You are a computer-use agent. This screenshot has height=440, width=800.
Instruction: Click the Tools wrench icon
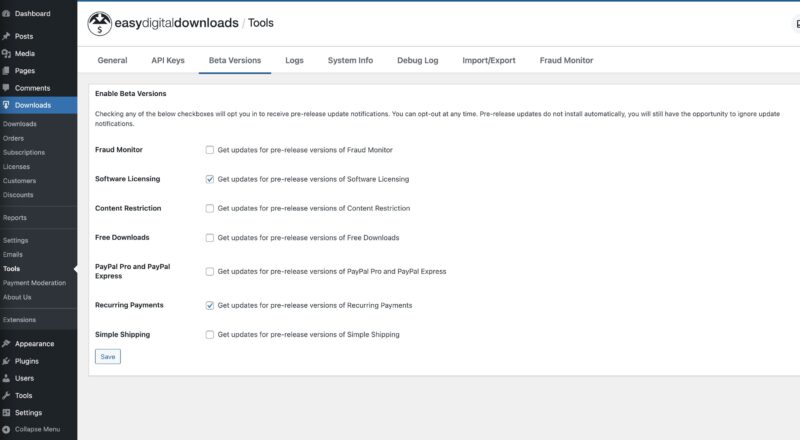6,396
